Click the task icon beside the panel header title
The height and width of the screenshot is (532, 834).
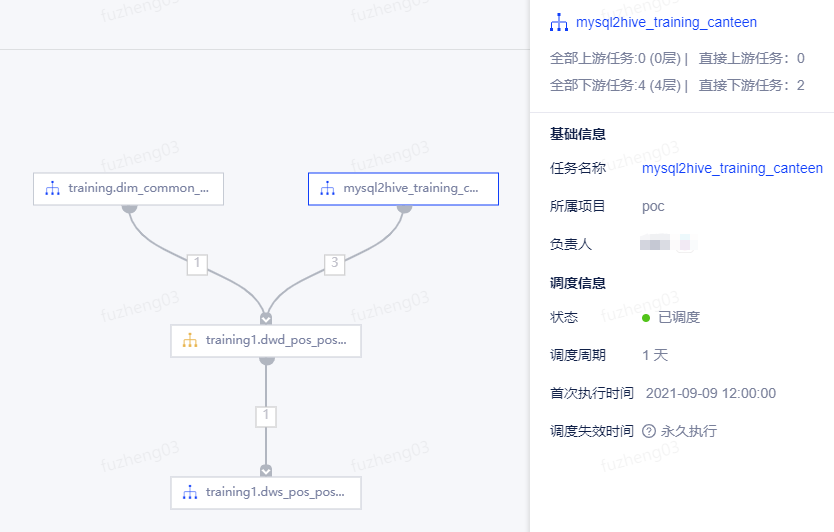pos(558,22)
